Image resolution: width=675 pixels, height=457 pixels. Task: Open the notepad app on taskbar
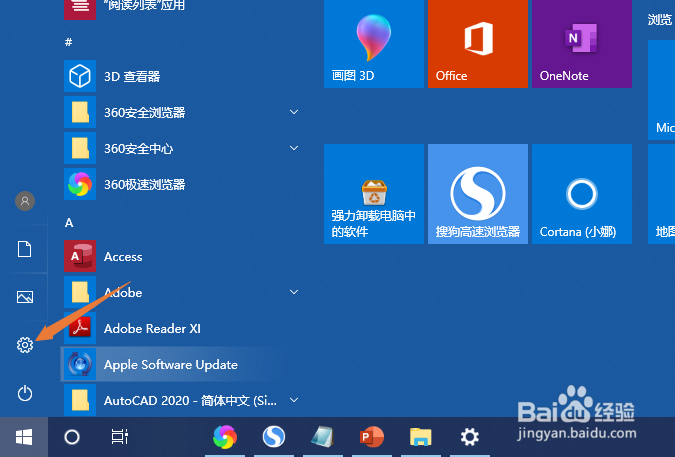[322, 437]
